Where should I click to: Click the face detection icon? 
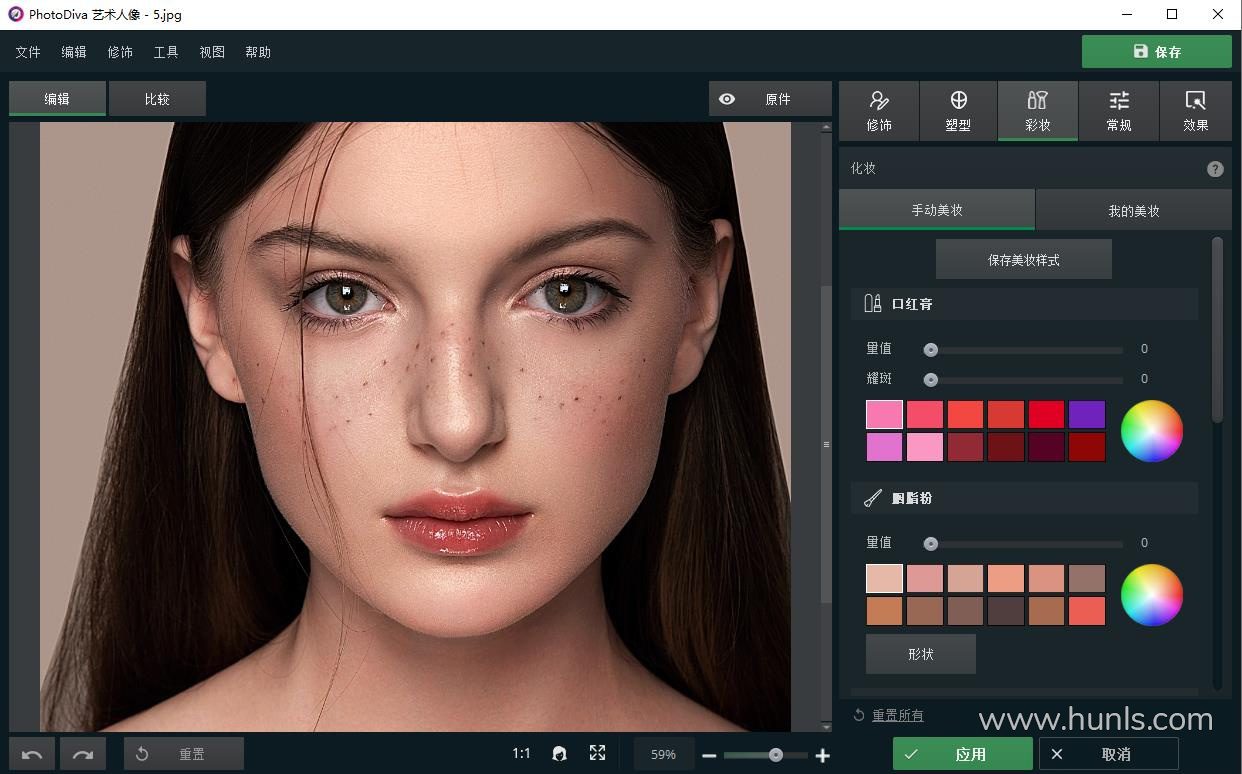point(559,754)
